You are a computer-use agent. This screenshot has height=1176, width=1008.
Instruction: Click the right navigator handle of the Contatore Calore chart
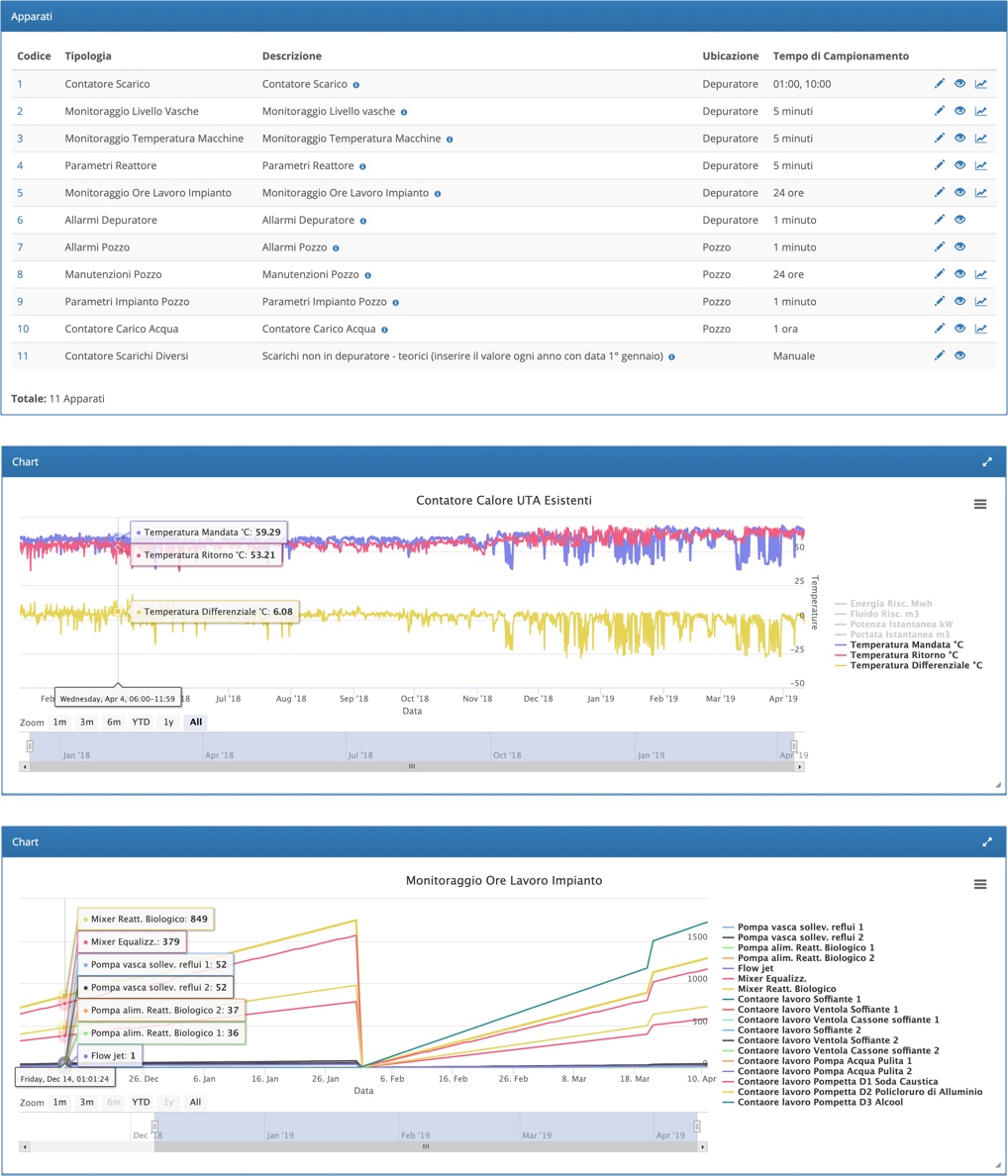pos(794,746)
